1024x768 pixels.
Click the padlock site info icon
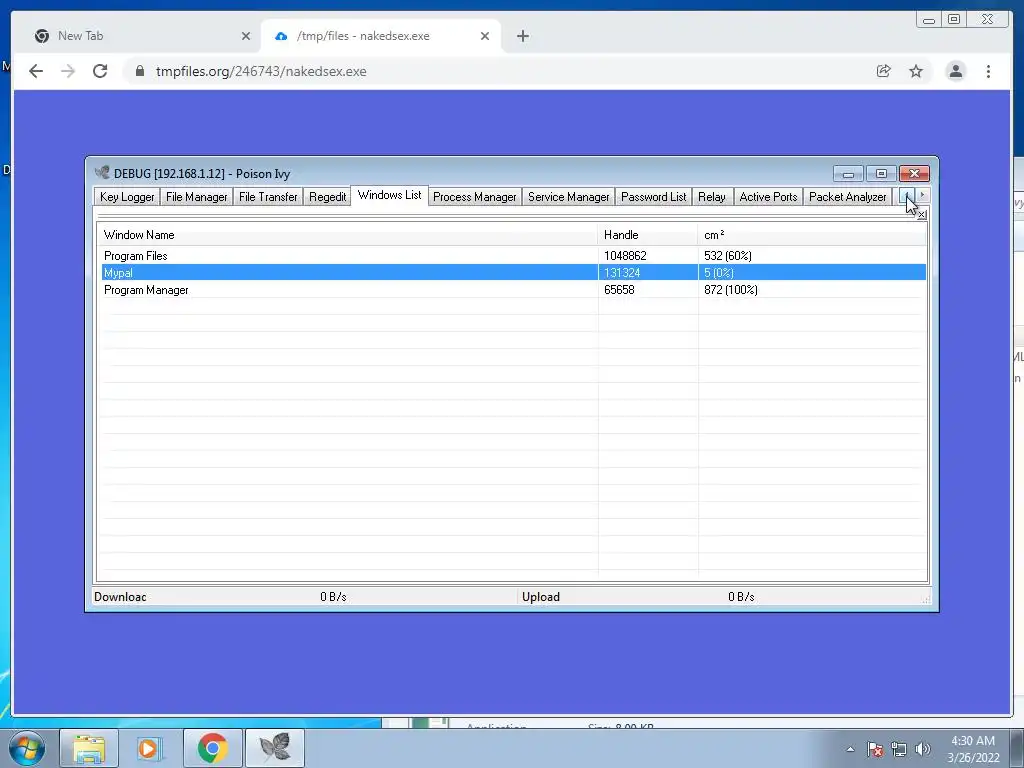click(x=140, y=71)
